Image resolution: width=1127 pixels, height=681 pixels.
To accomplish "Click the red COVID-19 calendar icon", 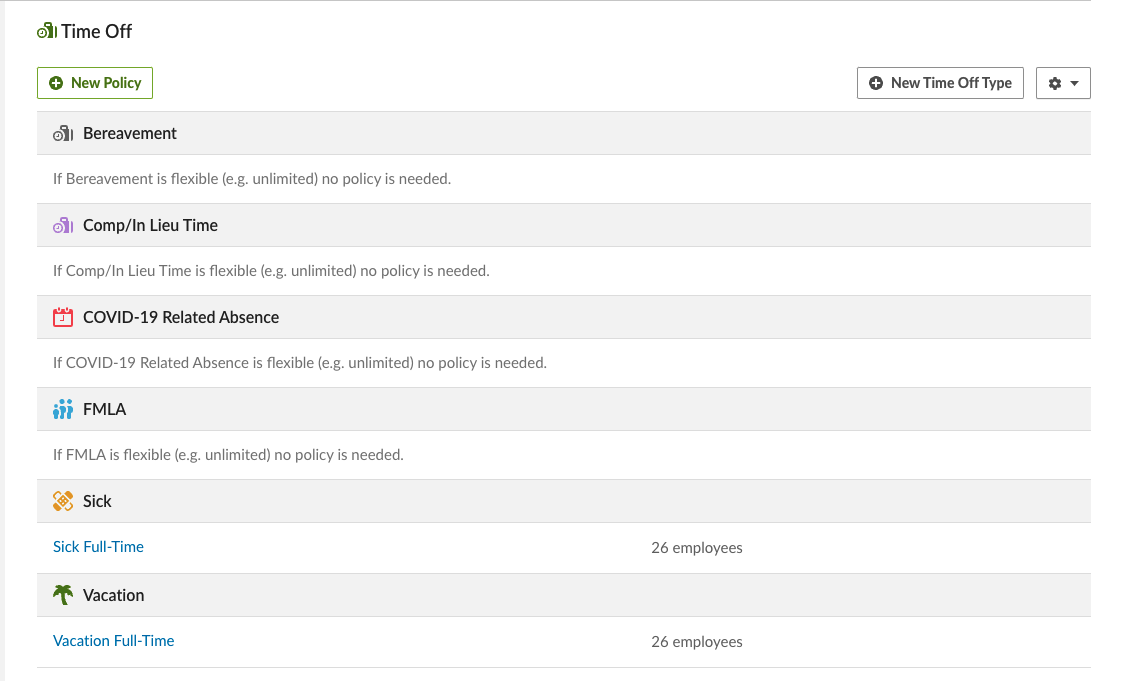I will 63,317.
